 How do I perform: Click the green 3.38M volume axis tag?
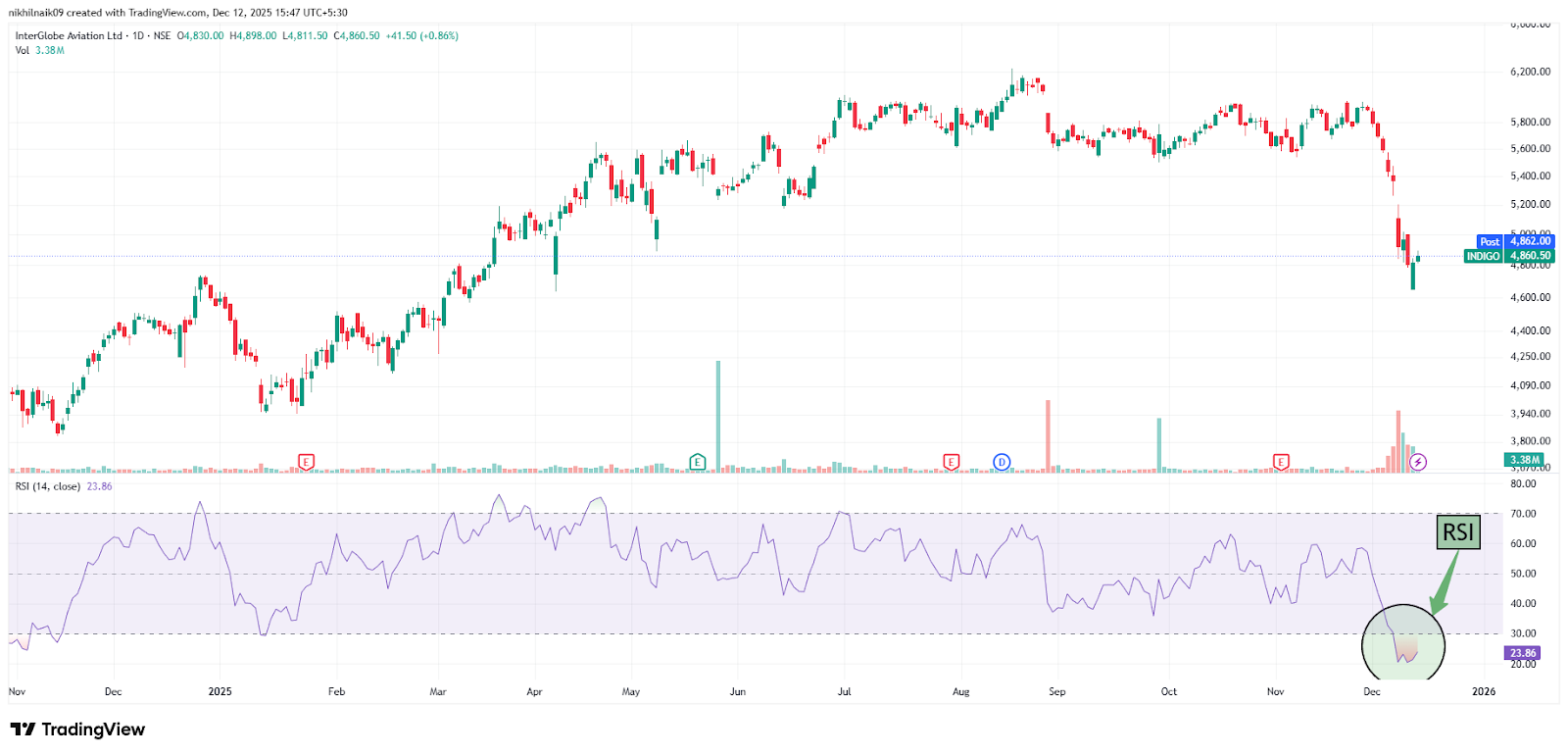pos(1524,459)
